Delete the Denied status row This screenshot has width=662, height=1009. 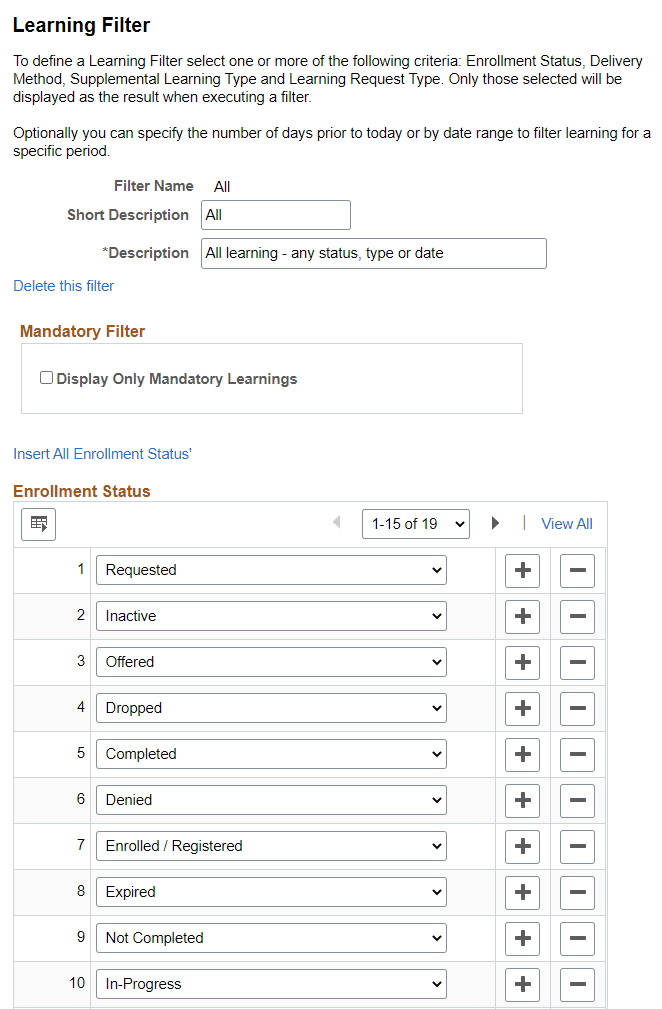[577, 800]
